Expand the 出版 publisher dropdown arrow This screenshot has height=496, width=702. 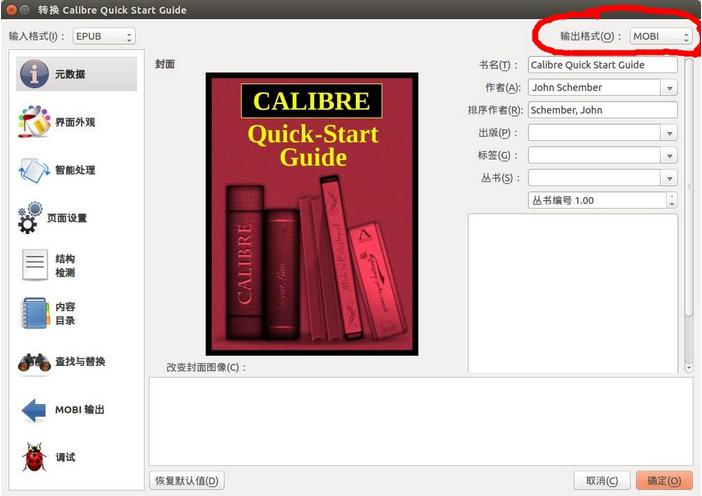click(669, 133)
